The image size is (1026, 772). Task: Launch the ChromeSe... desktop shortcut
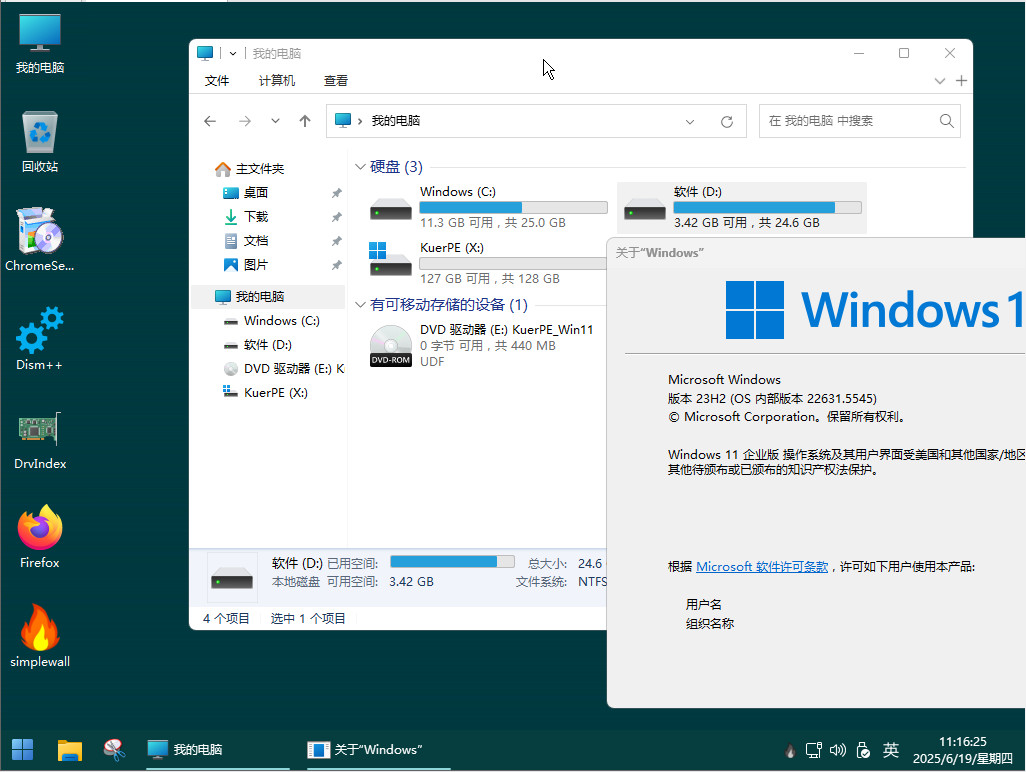40,240
